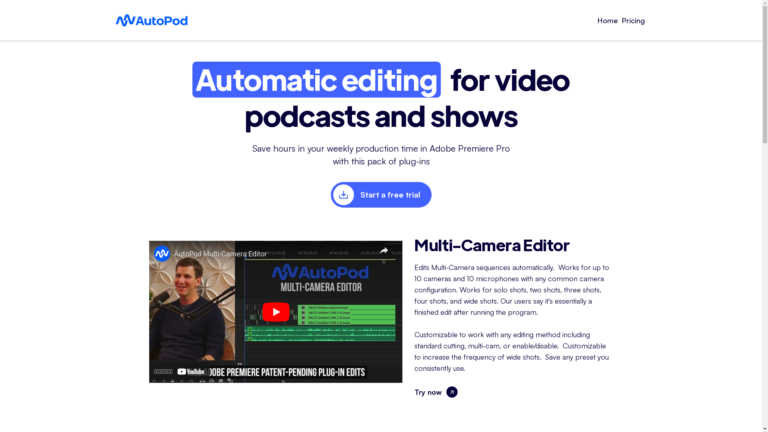Click the Save hours in your weekly subtitle
Image resolution: width=768 pixels, height=432 pixels.
point(381,155)
